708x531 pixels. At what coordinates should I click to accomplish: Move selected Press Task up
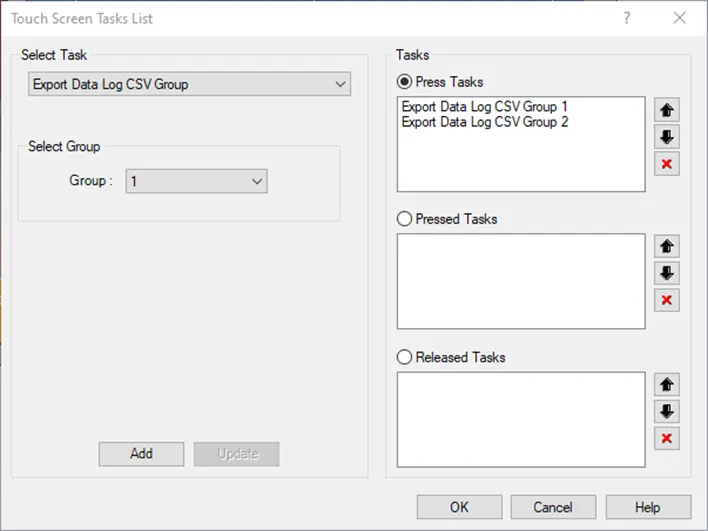tap(666, 110)
